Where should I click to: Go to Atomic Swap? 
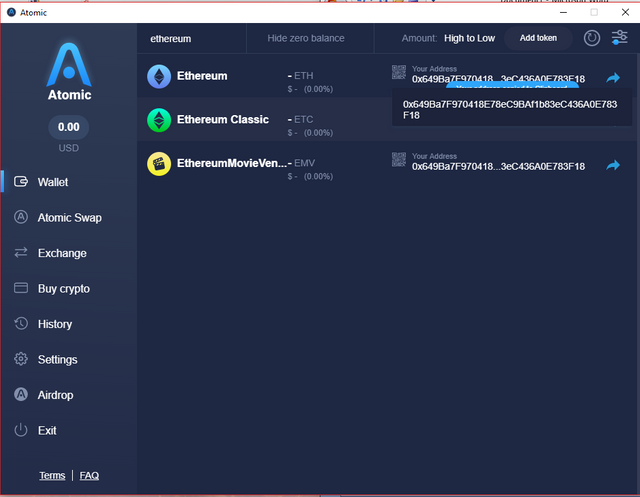69,217
